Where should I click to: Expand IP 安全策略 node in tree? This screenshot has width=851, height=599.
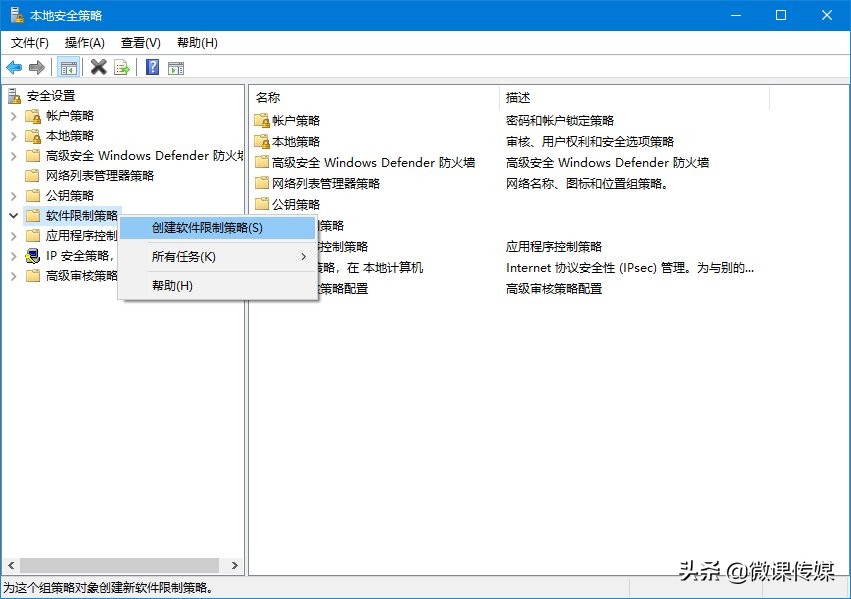14,256
